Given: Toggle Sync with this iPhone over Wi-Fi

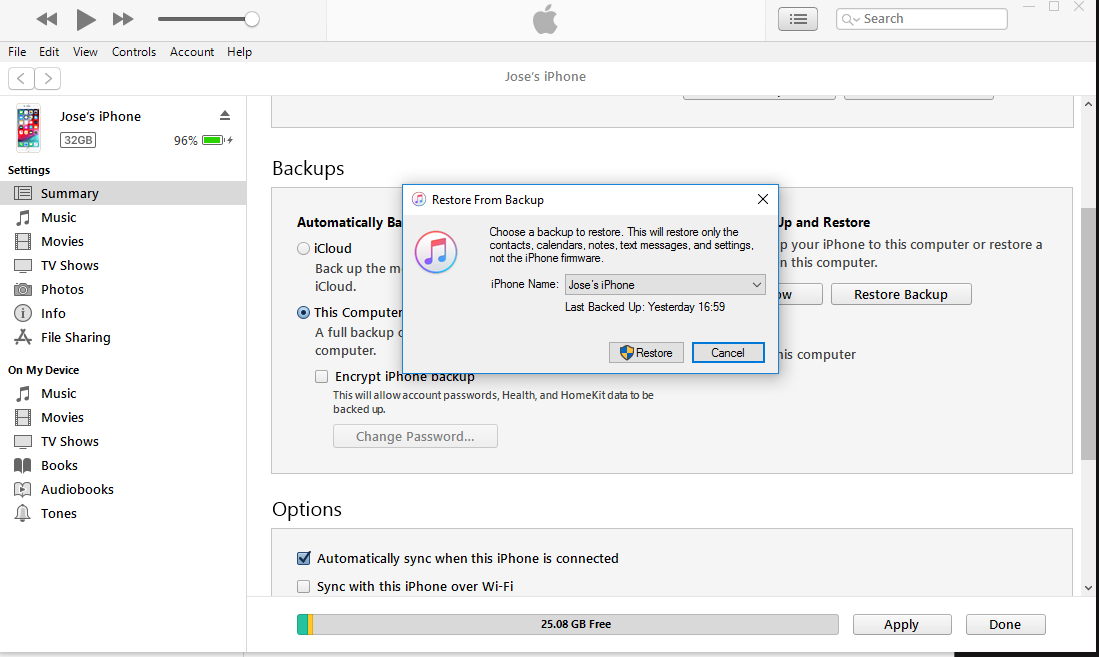Looking at the screenshot, I should point(304,587).
